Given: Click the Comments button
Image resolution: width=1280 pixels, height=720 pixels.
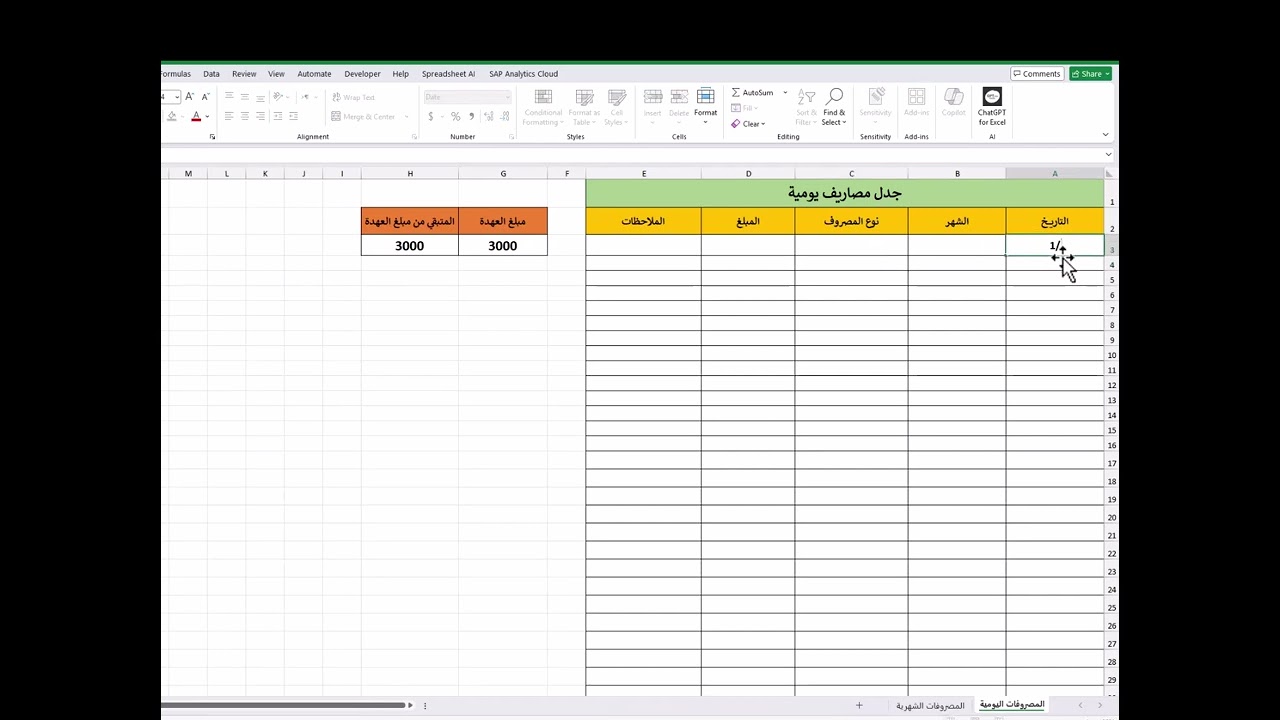Looking at the screenshot, I should pos(1036,73).
